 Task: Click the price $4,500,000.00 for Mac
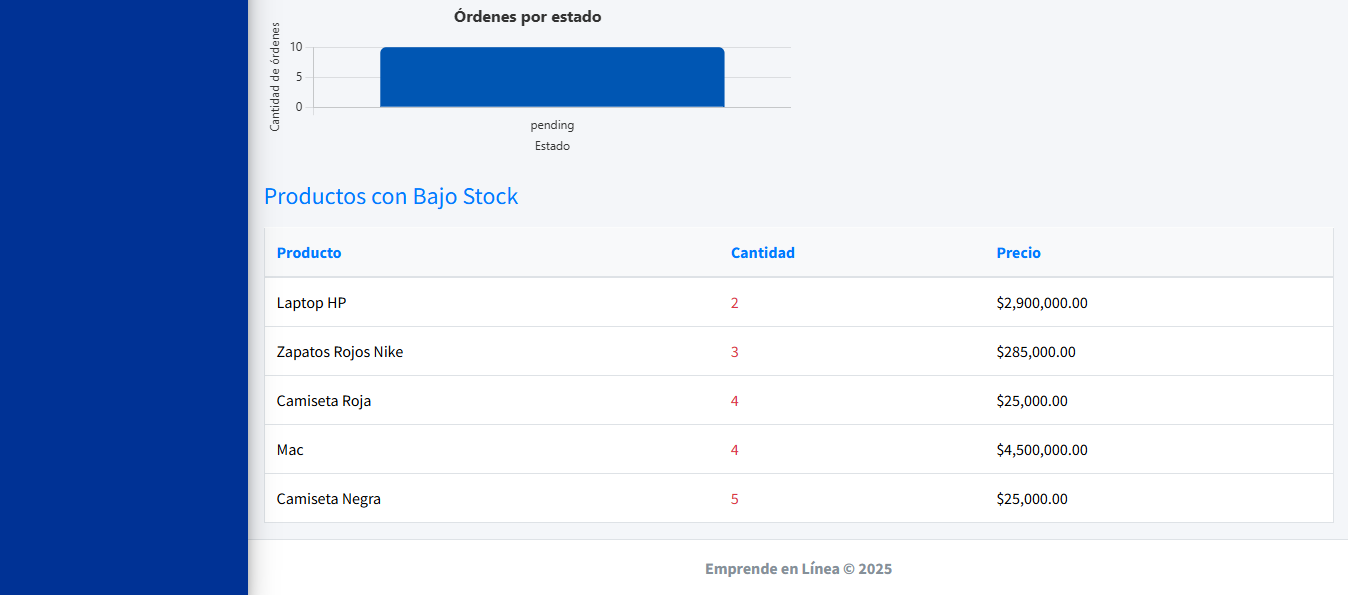click(x=1042, y=450)
